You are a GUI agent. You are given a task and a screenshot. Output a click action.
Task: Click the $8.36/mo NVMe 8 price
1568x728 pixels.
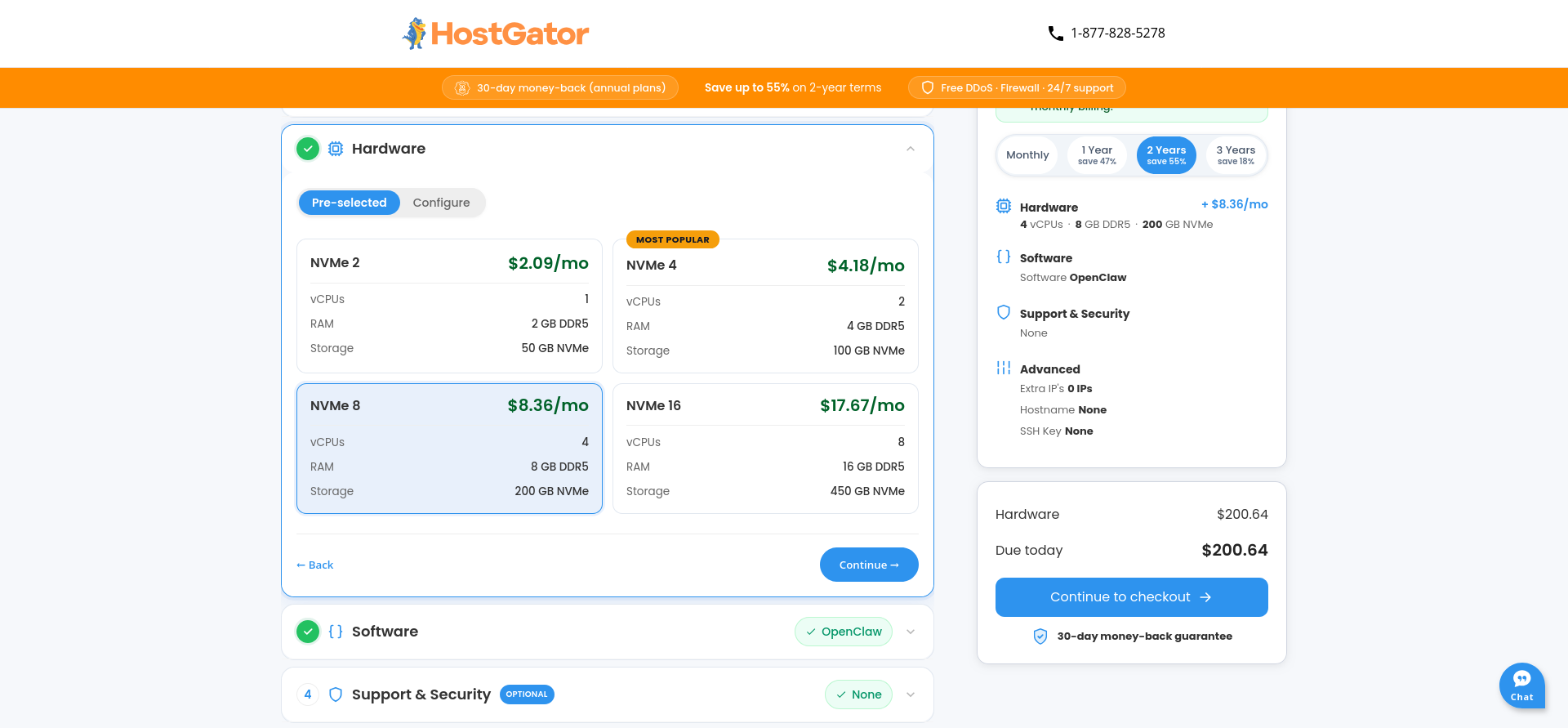(548, 405)
